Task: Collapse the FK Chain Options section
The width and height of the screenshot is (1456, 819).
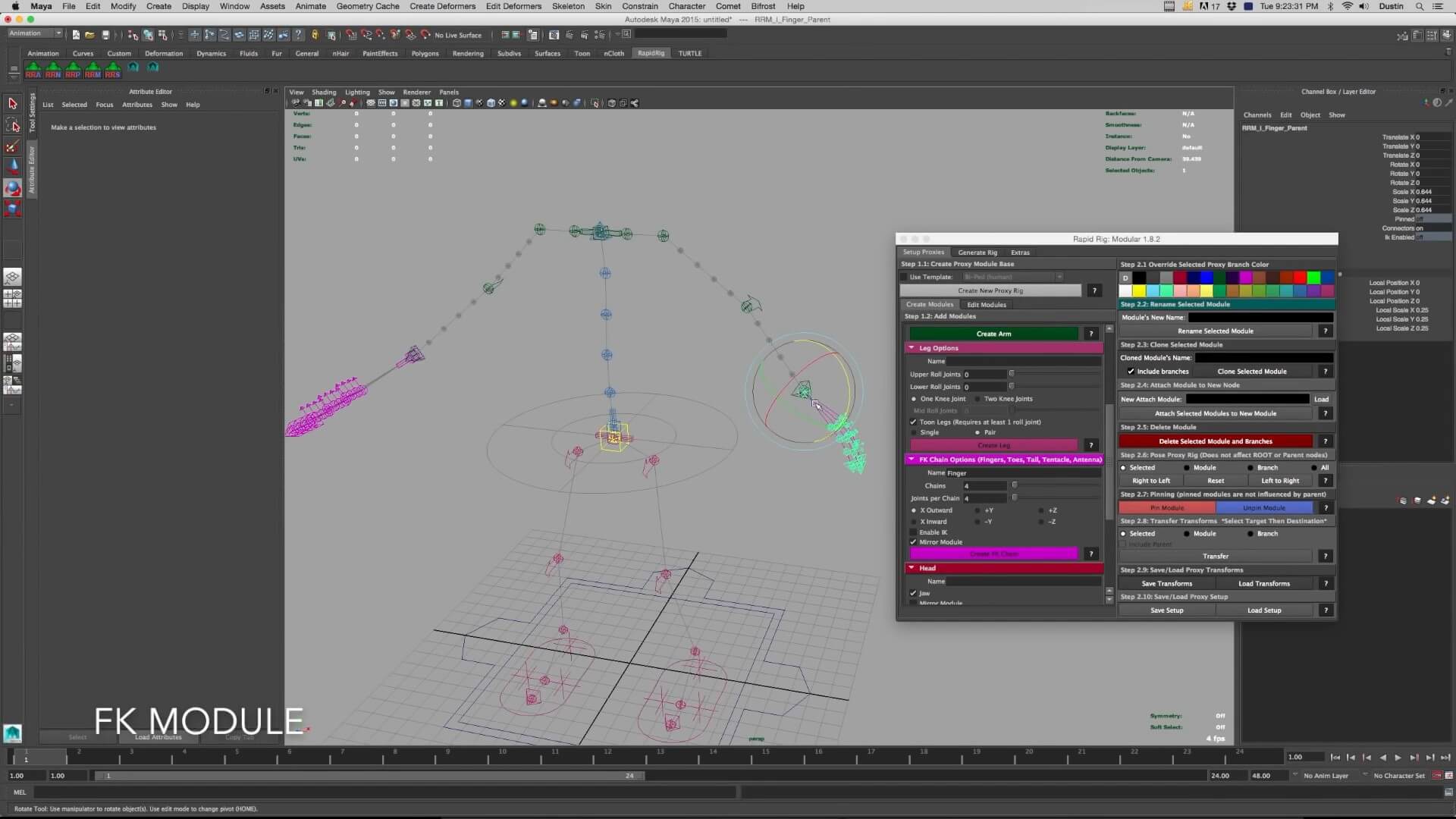Action: point(912,460)
